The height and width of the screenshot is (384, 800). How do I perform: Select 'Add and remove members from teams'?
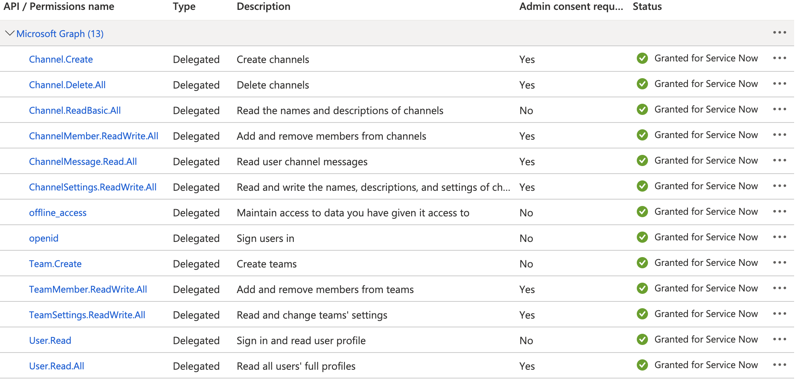pyautogui.click(x=325, y=289)
